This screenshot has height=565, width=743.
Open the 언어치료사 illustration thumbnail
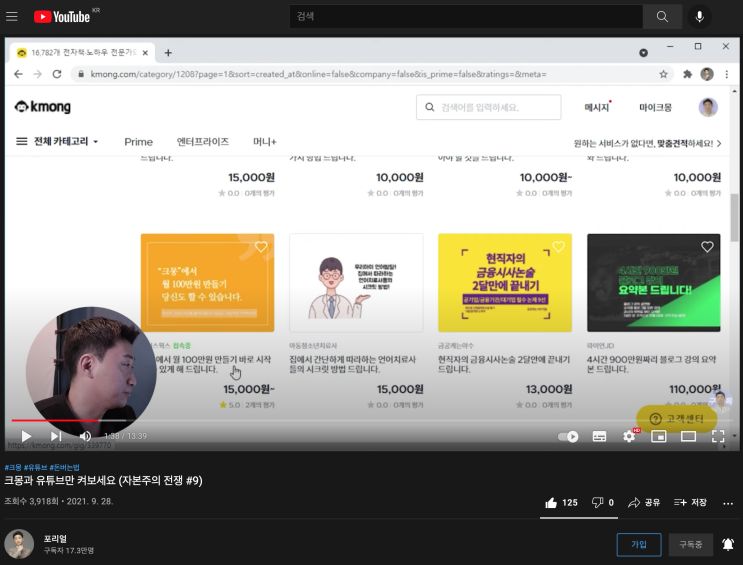point(356,282)
